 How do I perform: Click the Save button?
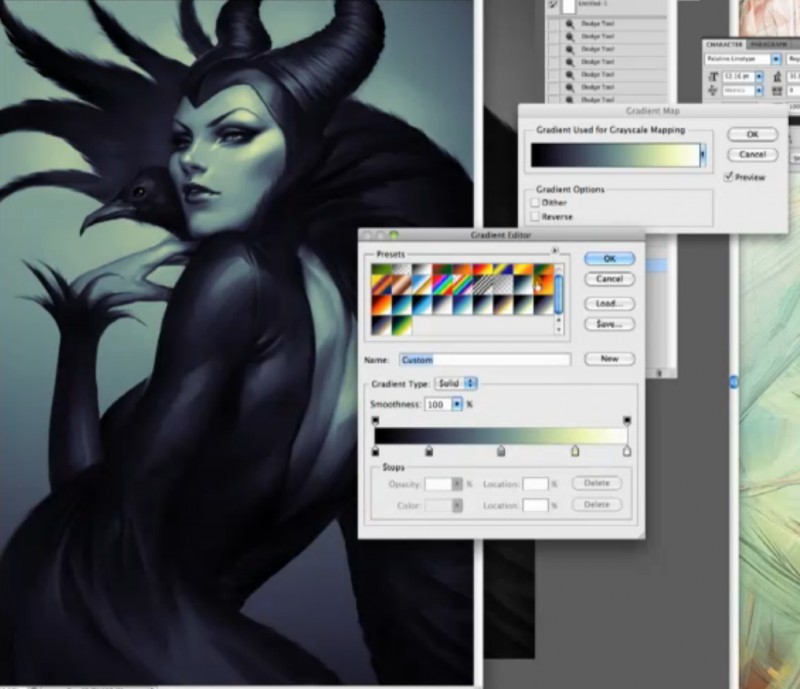point(610,324)
